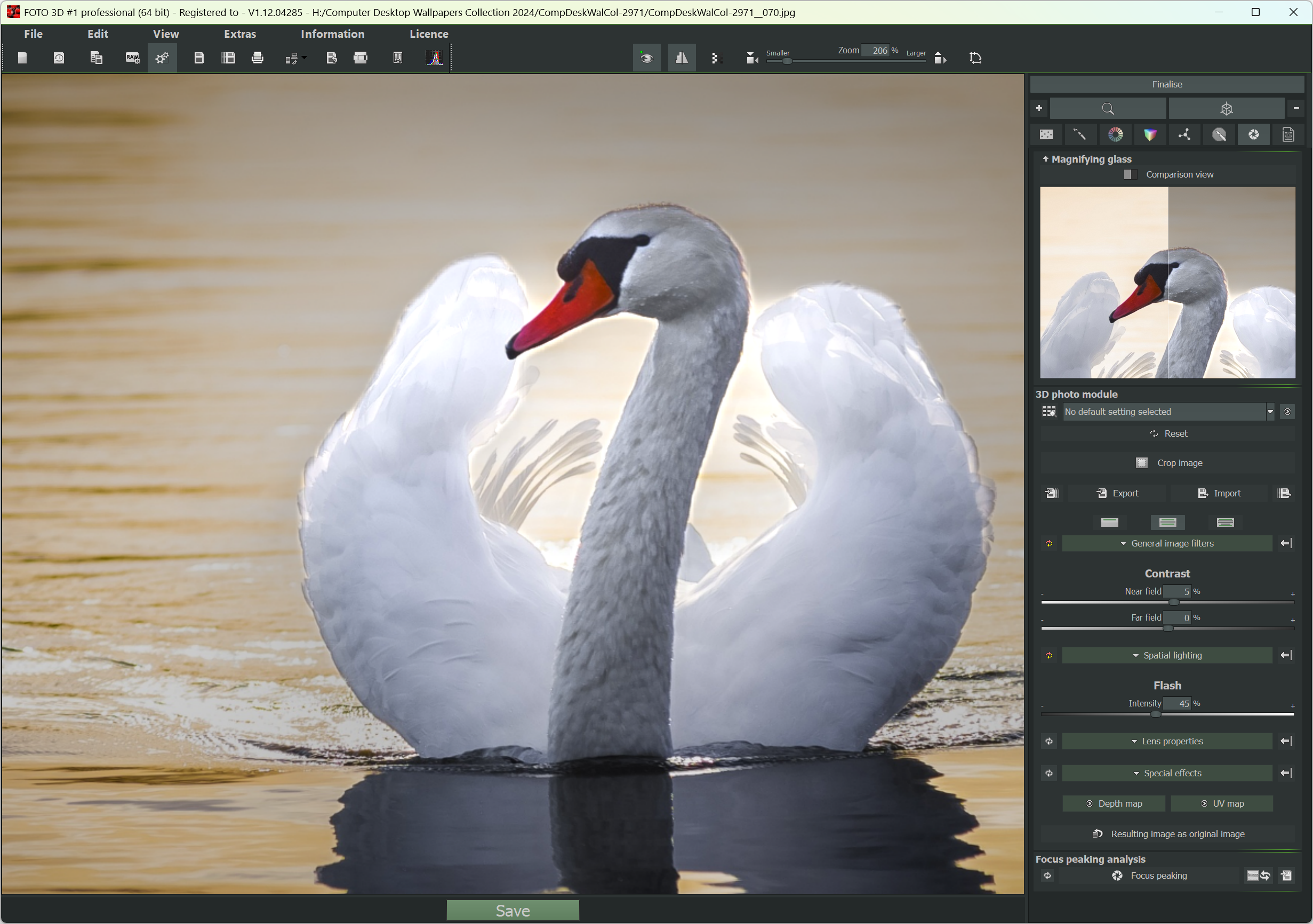Image resolution: width=1313 pixels, height=924 pixels.
Task: Click the RAW settings toolbar icon
Action: (x=132, y=58)
